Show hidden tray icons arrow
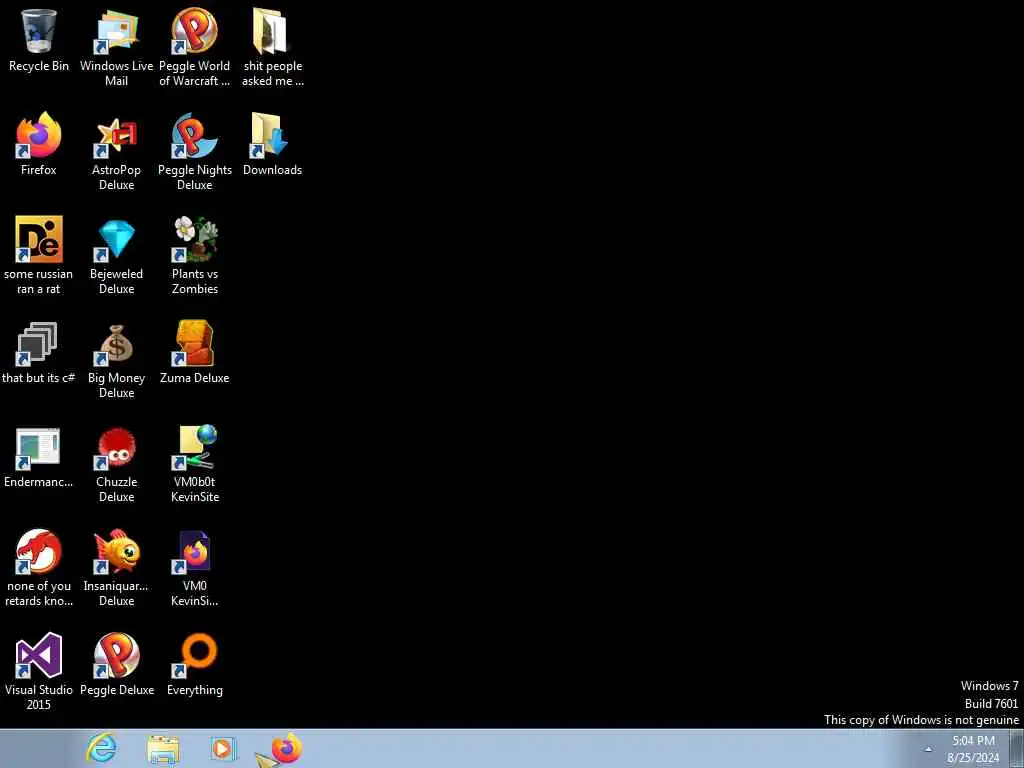Viewport: 1024px width, 768px height. point(928,749)
